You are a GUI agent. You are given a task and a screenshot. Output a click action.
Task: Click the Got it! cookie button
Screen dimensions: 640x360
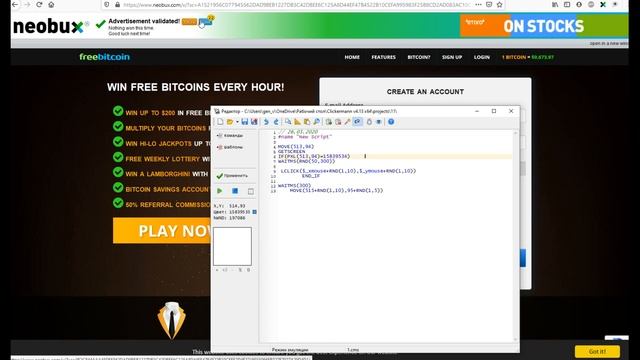point(597,351)
